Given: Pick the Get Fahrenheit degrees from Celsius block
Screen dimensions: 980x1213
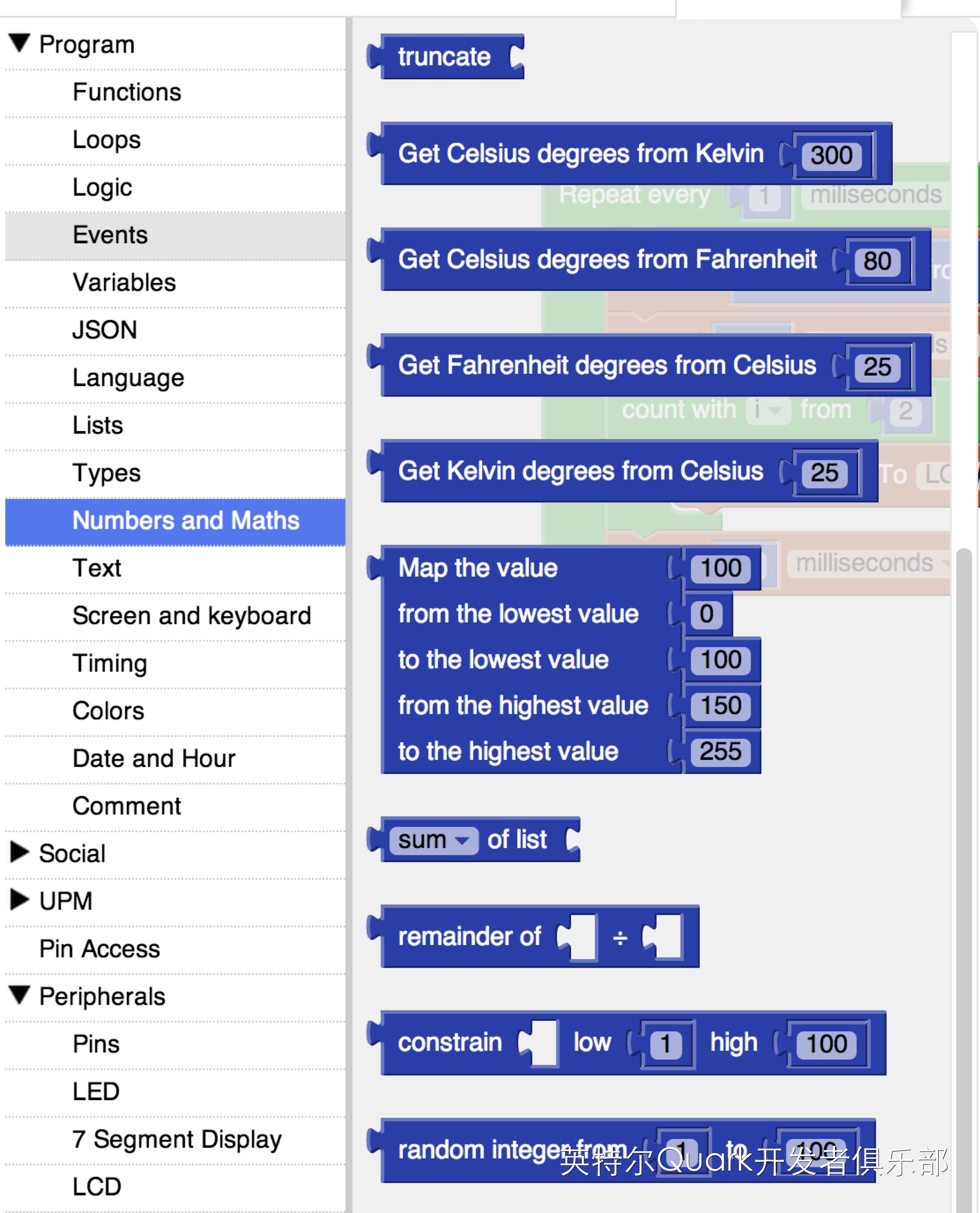Looking at the screenshot, I should click(606, 365).
